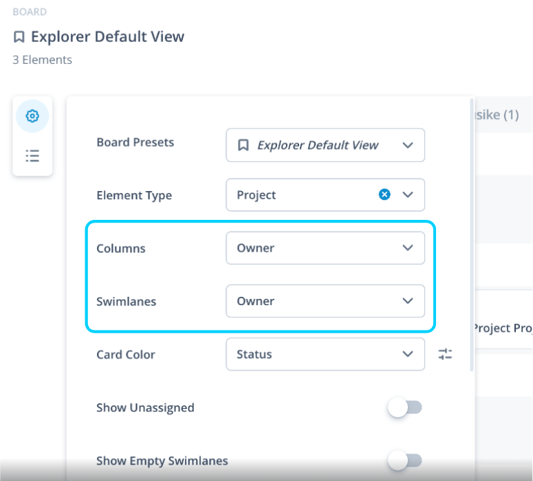The width and height of the screenshot is (533, 481).
Task: Clear the Project element type selection
Action: 384,195
